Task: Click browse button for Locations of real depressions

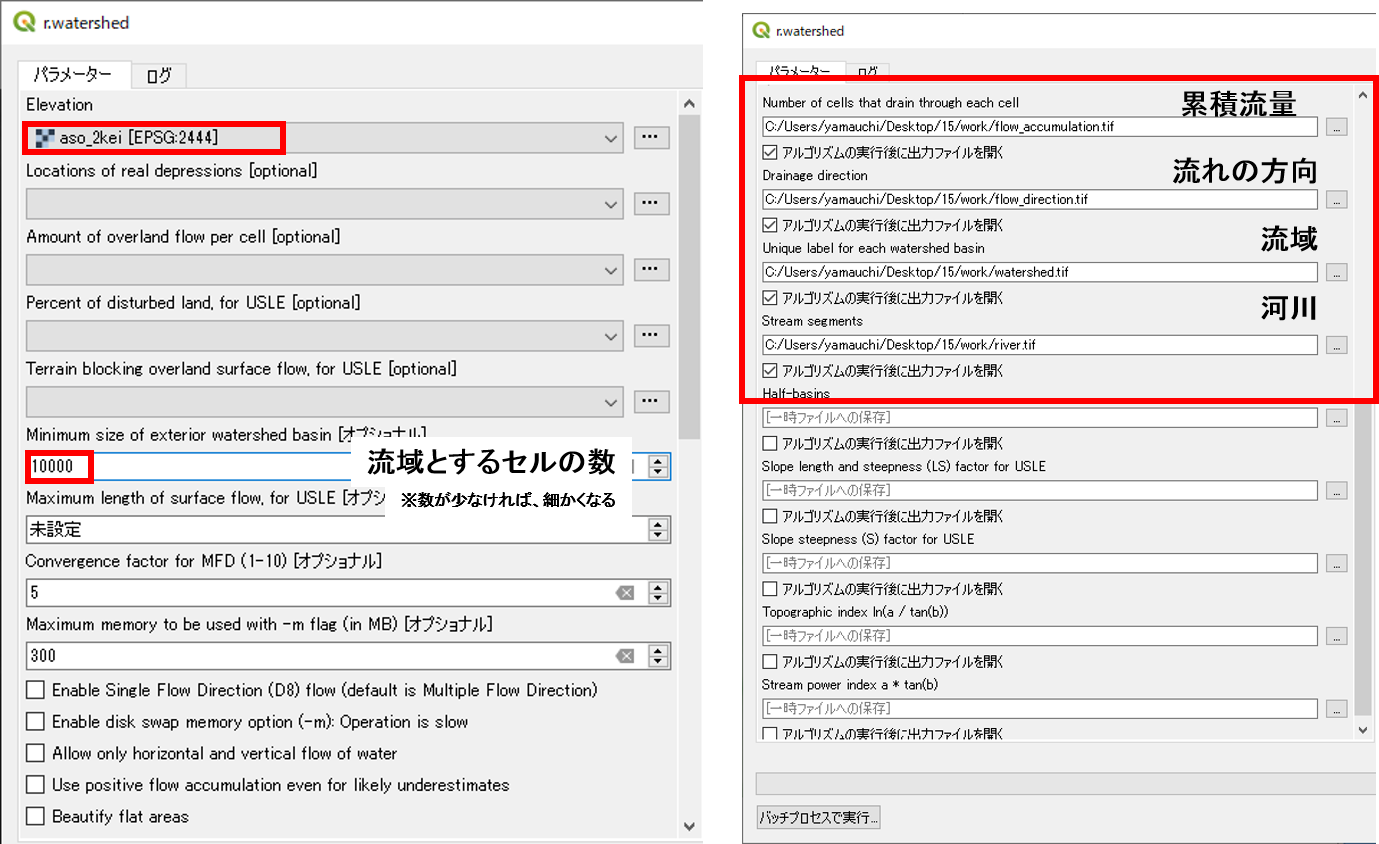Action: pos(652,204)
